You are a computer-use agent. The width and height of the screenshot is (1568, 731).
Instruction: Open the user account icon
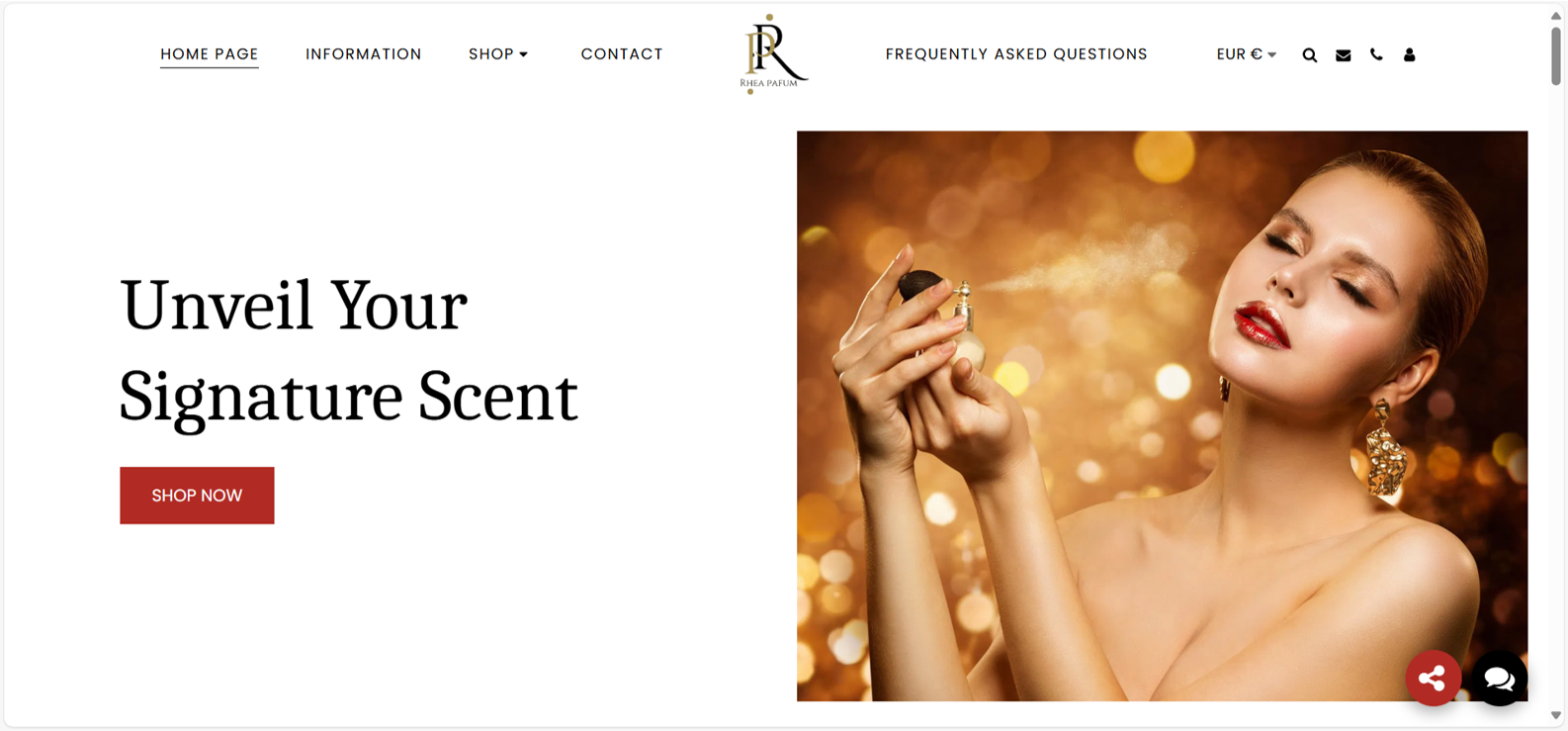click(x=1409, y=54)
